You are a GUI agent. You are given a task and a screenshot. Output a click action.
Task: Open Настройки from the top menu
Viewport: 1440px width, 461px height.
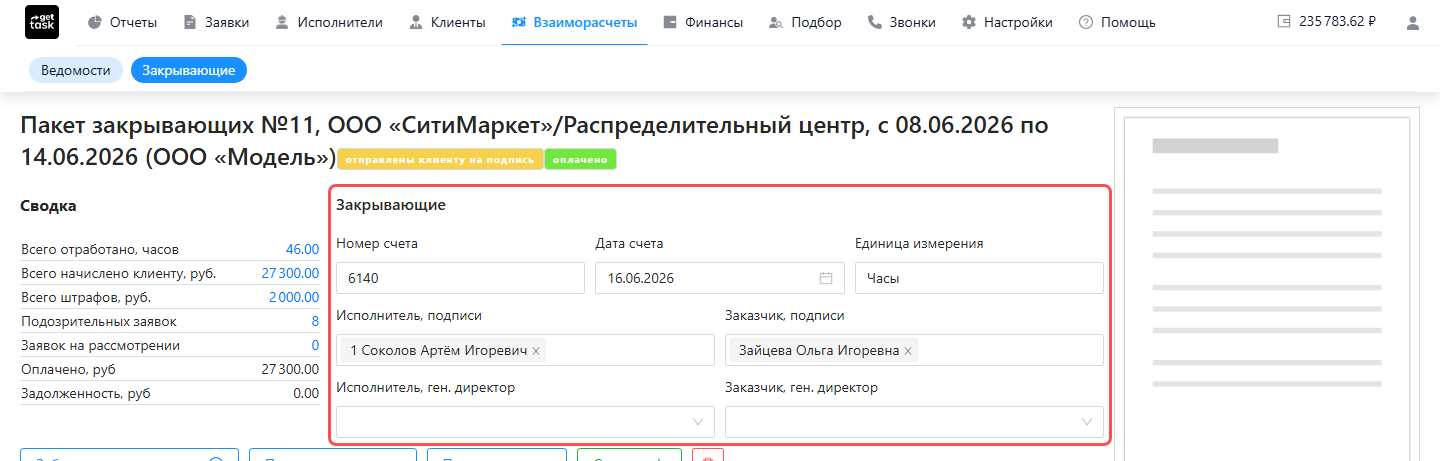pos(1007,22)
